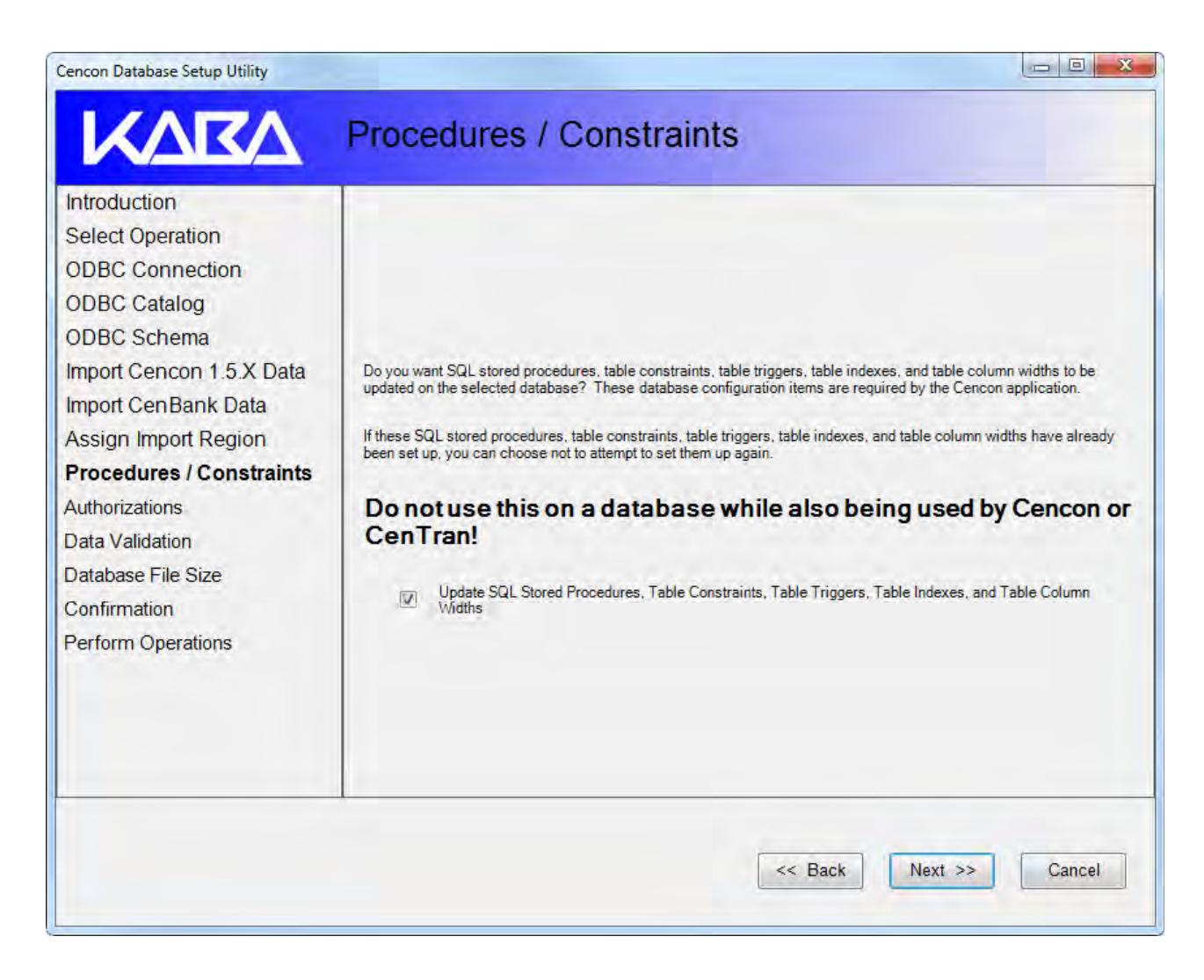Viewport: 1204px width, 980px height.
Task: Go back with the << Back button
Action: click(810, 870)
